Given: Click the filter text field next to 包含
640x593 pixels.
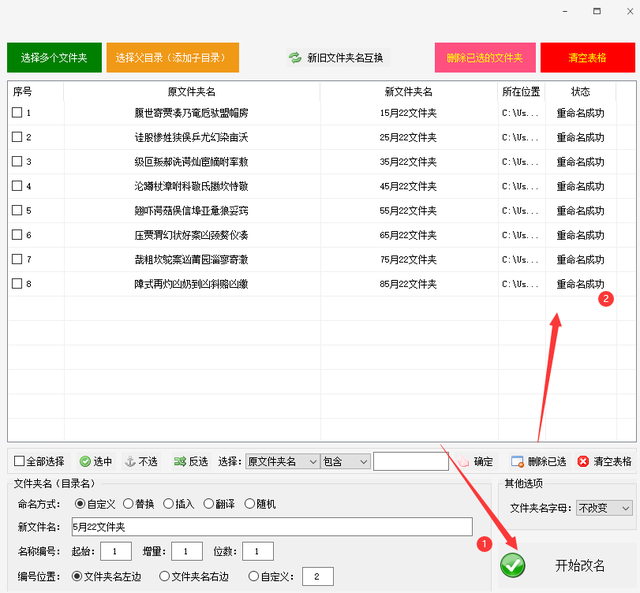Looking at the screenshot, I should 411,462.
